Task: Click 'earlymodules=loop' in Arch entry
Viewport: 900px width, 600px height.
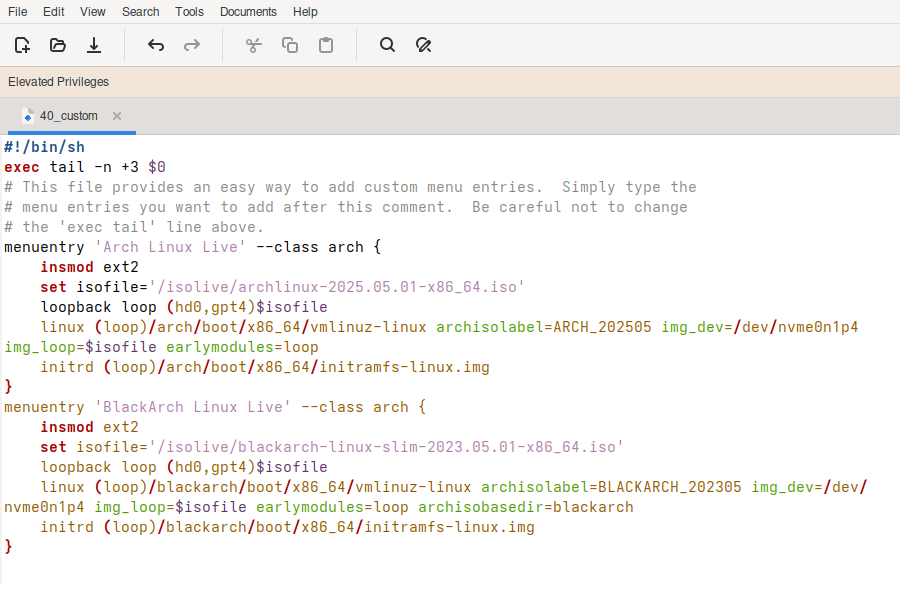Action: click(x=242, y=347)
